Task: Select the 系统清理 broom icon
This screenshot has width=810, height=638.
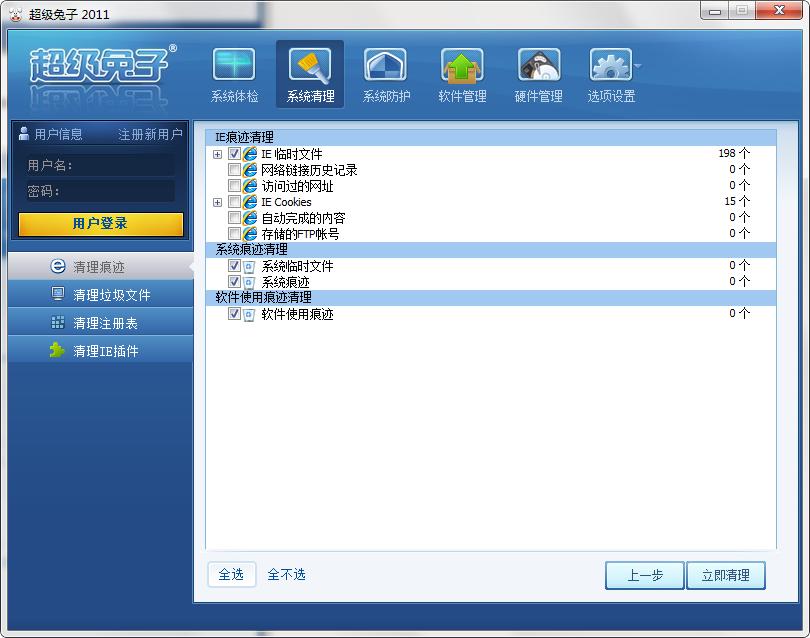Action: [x=310, y=65]
